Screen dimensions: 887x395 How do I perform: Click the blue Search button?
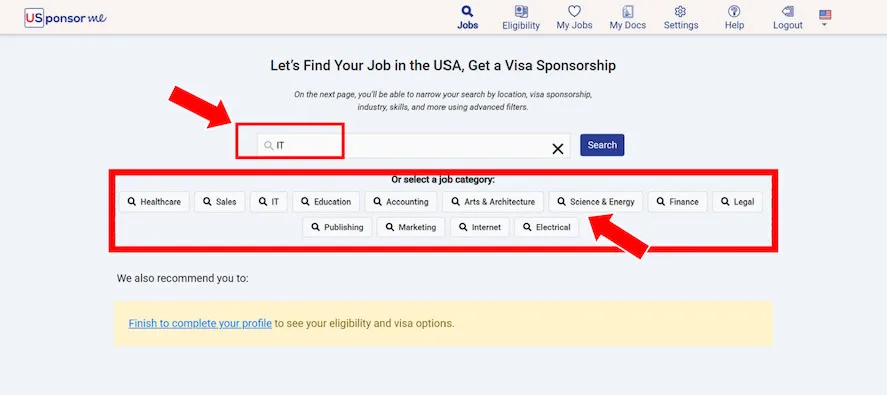(x=602, y=145)
